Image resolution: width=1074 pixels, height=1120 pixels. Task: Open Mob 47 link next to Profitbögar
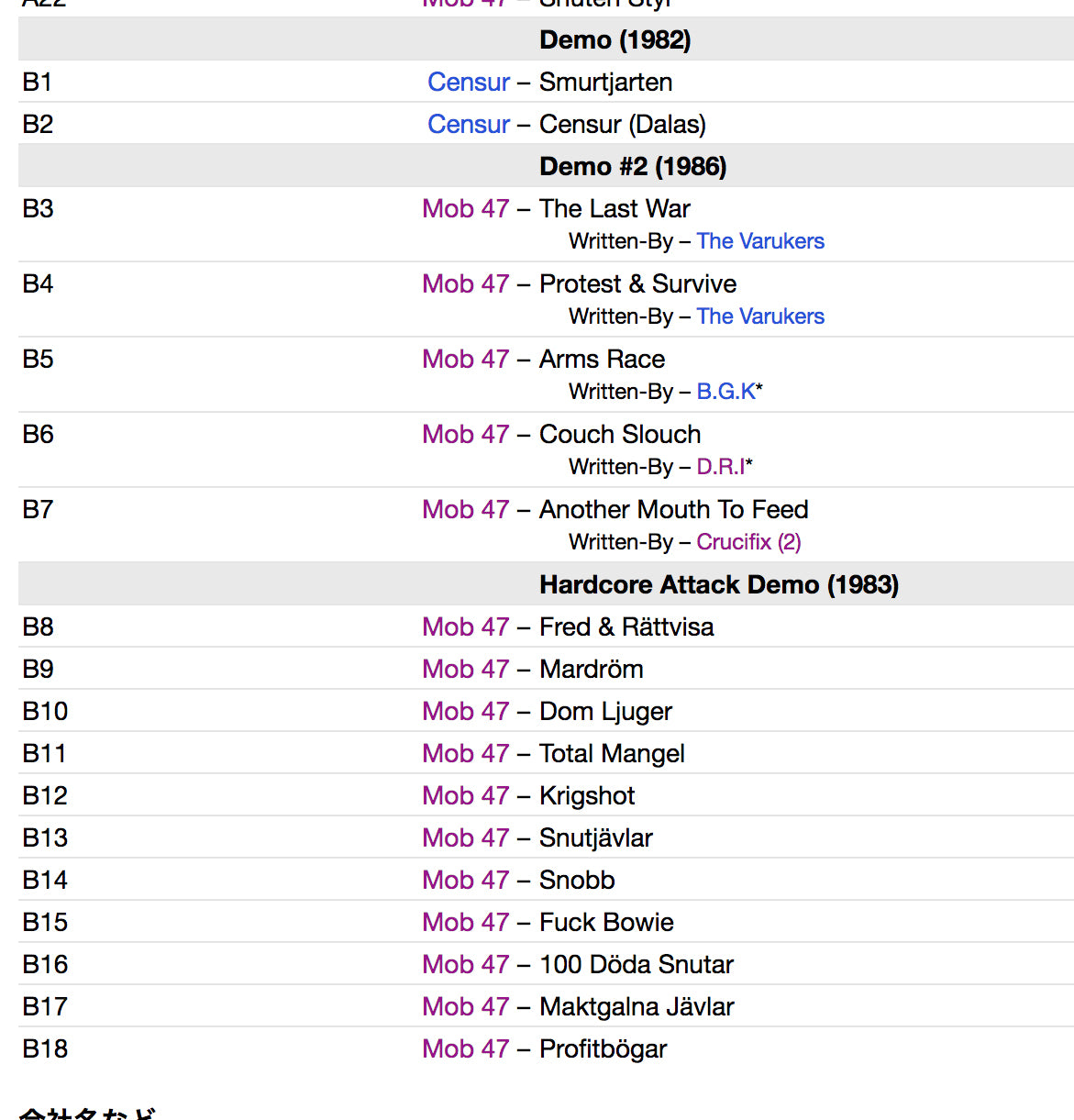coord(465,1049)
